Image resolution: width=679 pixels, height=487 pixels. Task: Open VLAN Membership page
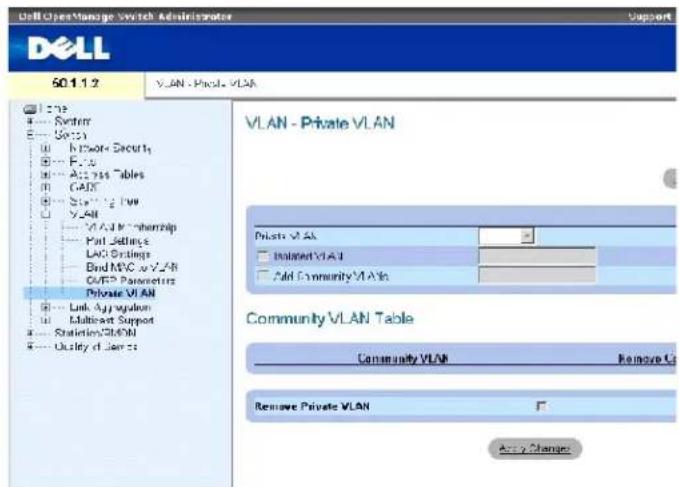click(x=131, y=227)
